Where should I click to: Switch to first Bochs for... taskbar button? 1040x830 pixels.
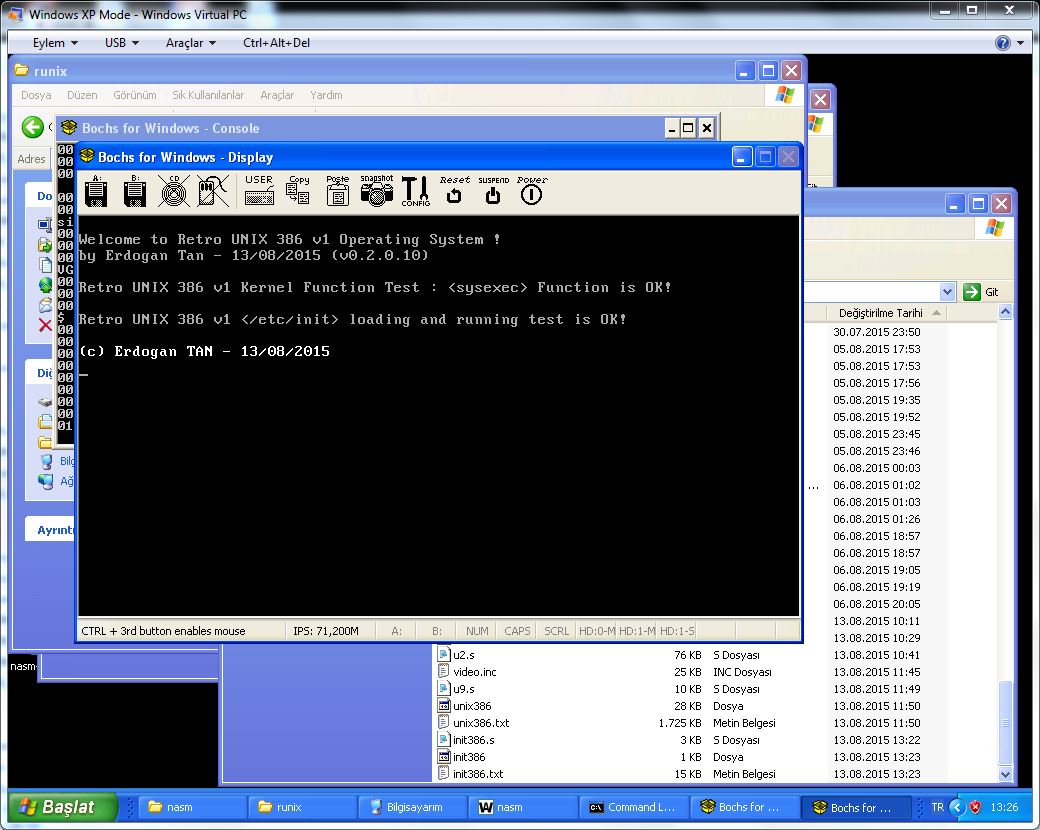744,807
